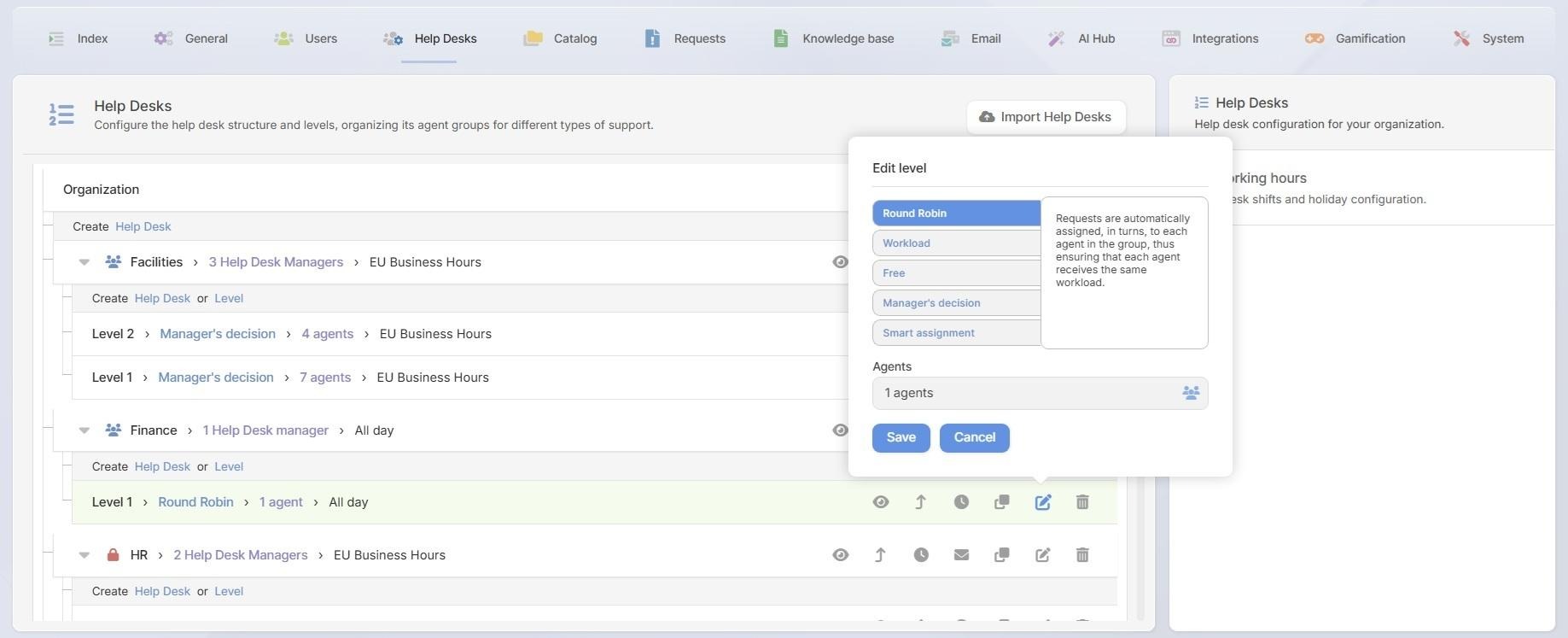Click the Organization tree root label
The image size is (1568, 638).
click(101, 190)
